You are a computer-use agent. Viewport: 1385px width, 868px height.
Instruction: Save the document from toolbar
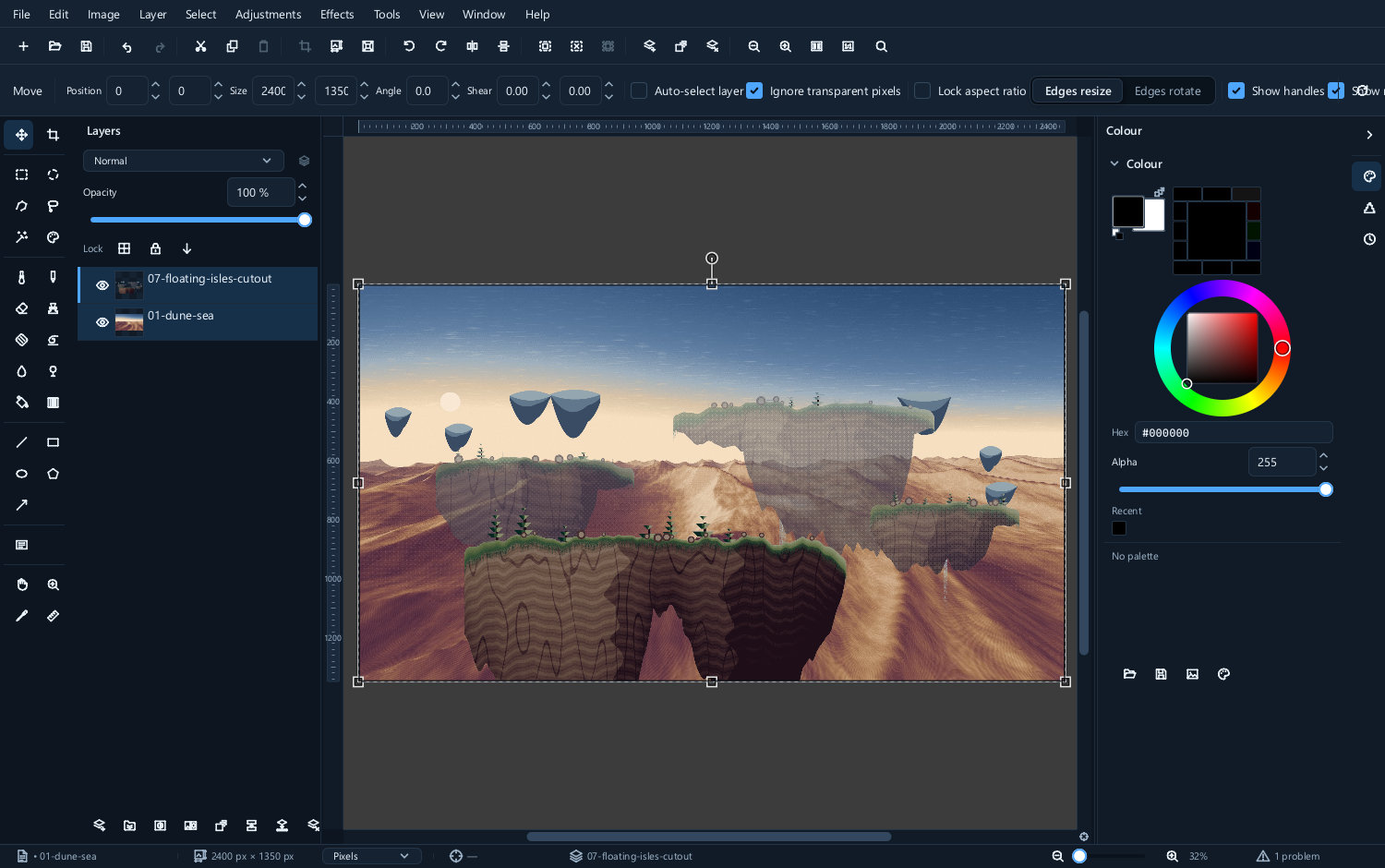click(86, 46)
